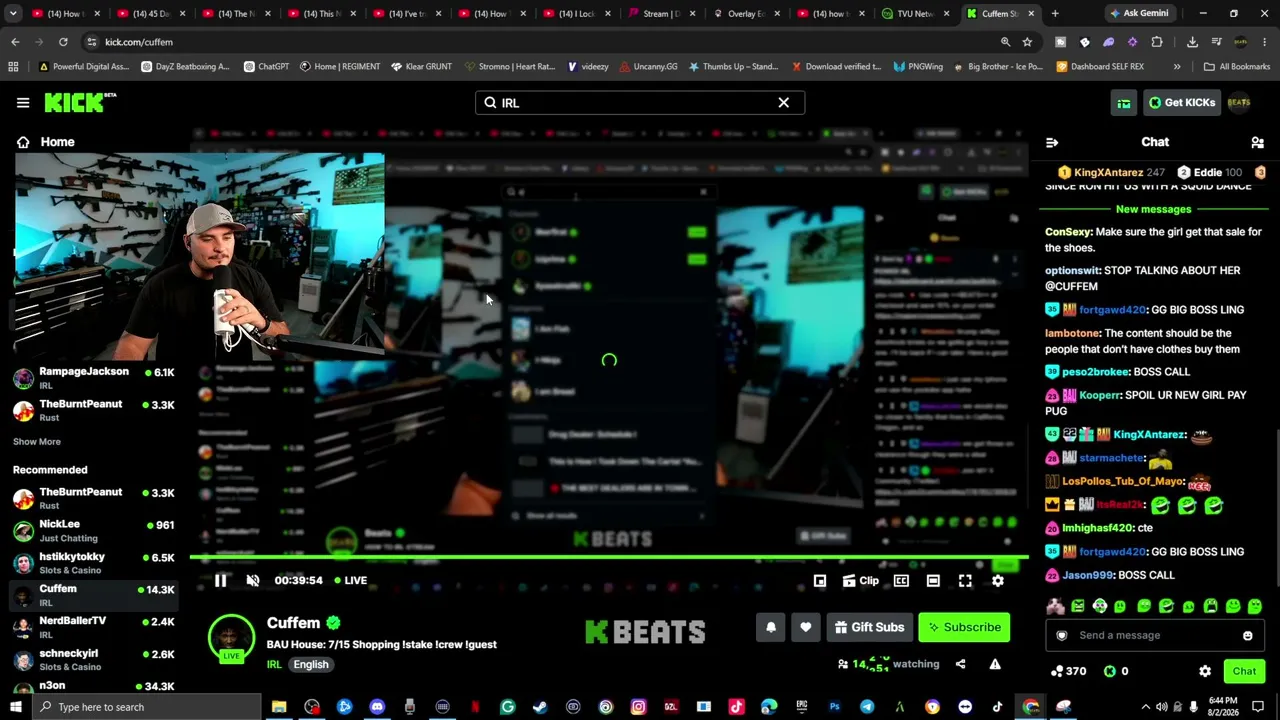The height and width of the screenshot is (720, 1280).
Task: Enter fullscreen on the video player
Action: pyautogui.click(x=965, y=580)
